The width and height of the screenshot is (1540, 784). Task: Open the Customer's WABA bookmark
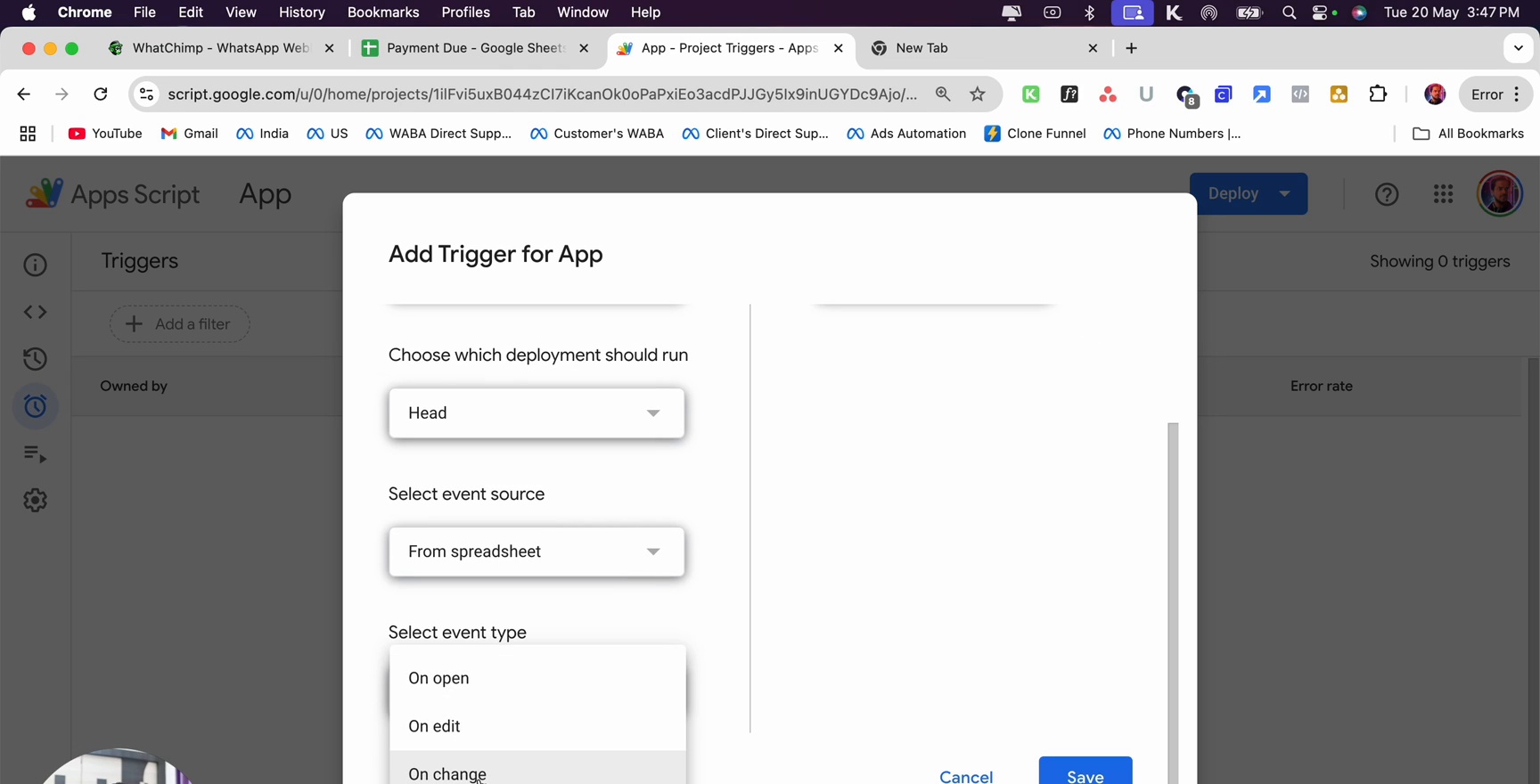(597, 134)
